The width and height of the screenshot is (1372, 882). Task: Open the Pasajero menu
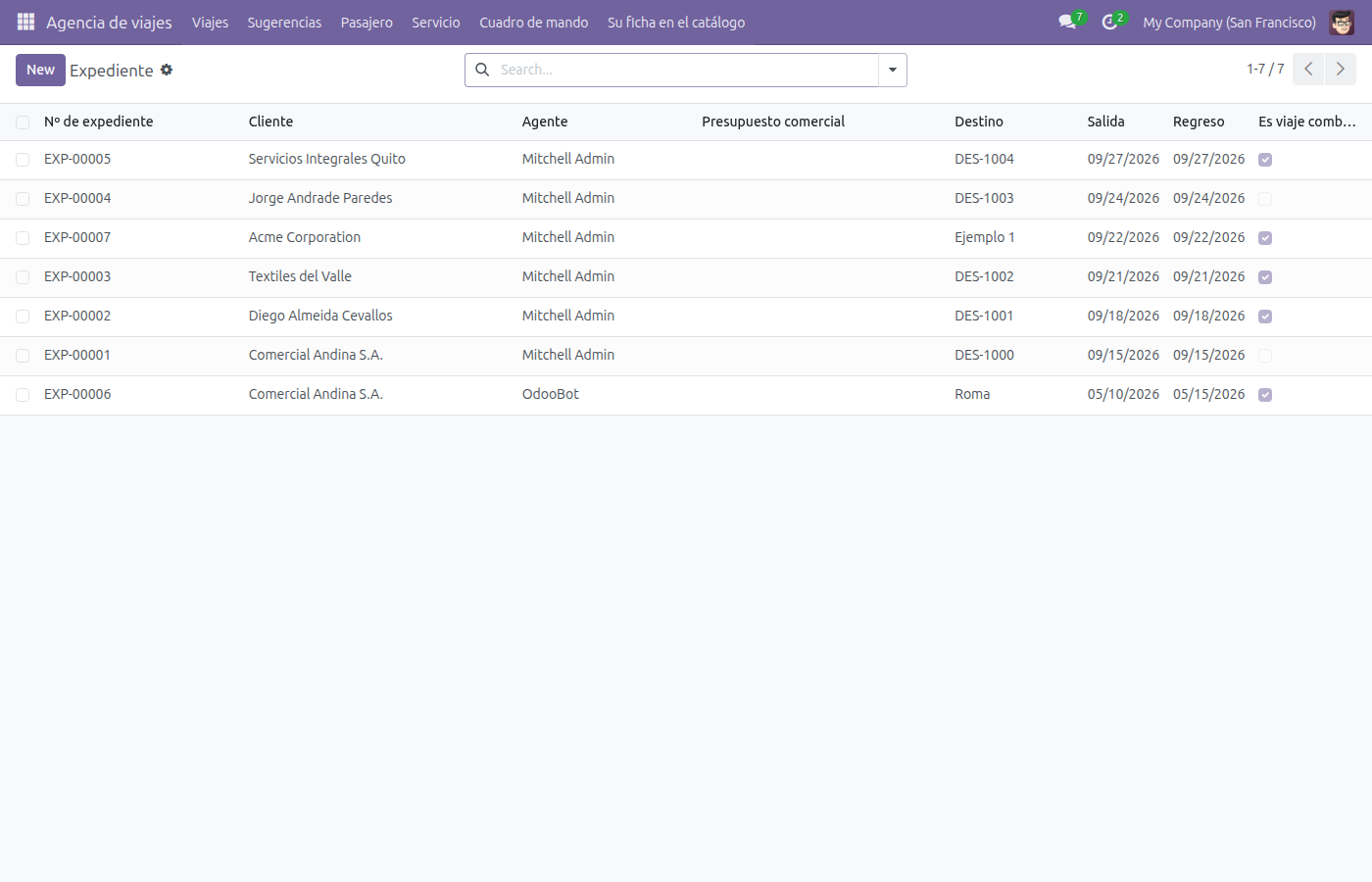367,22
